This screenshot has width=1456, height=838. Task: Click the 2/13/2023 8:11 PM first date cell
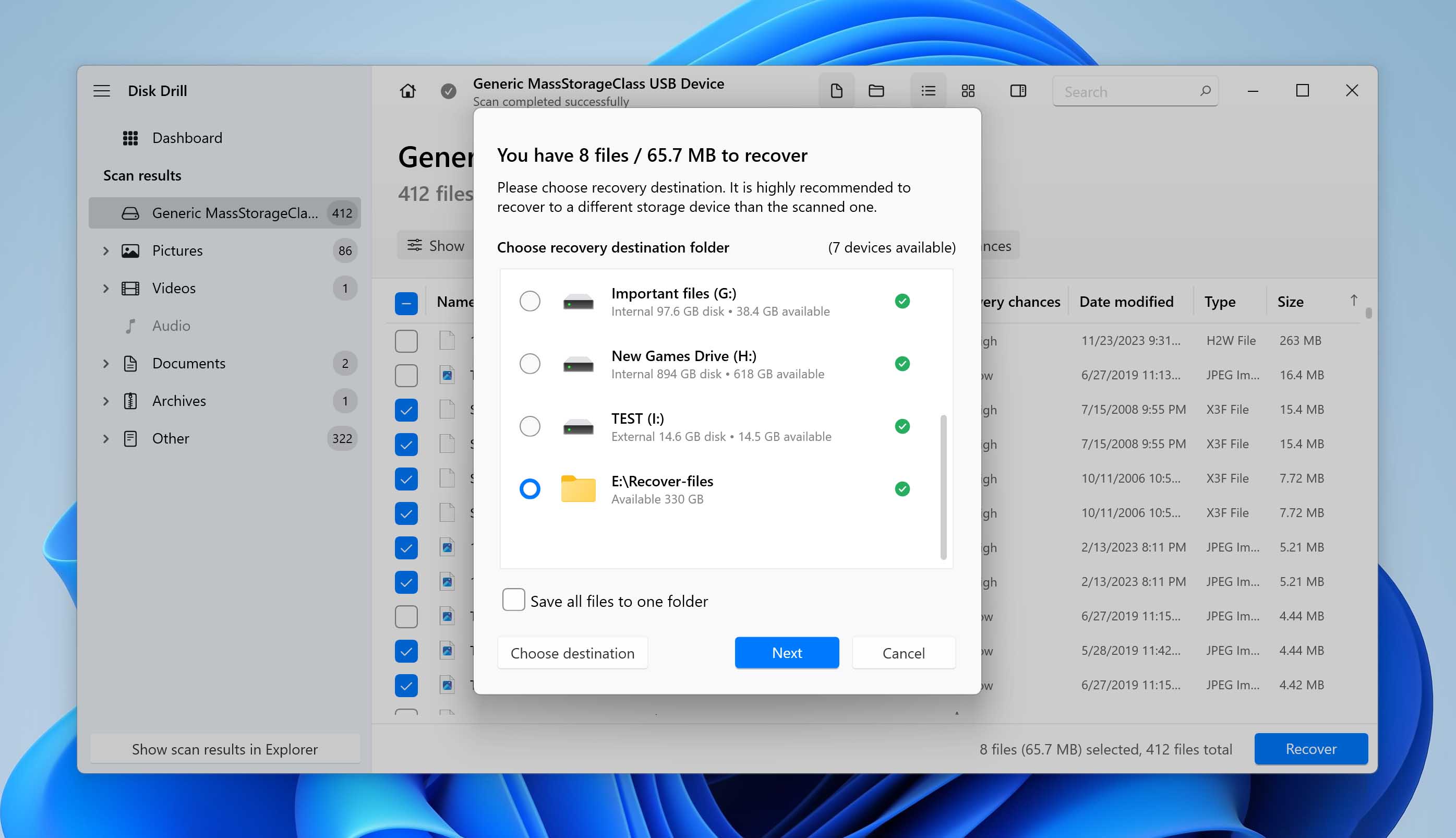click(1133, 547)
